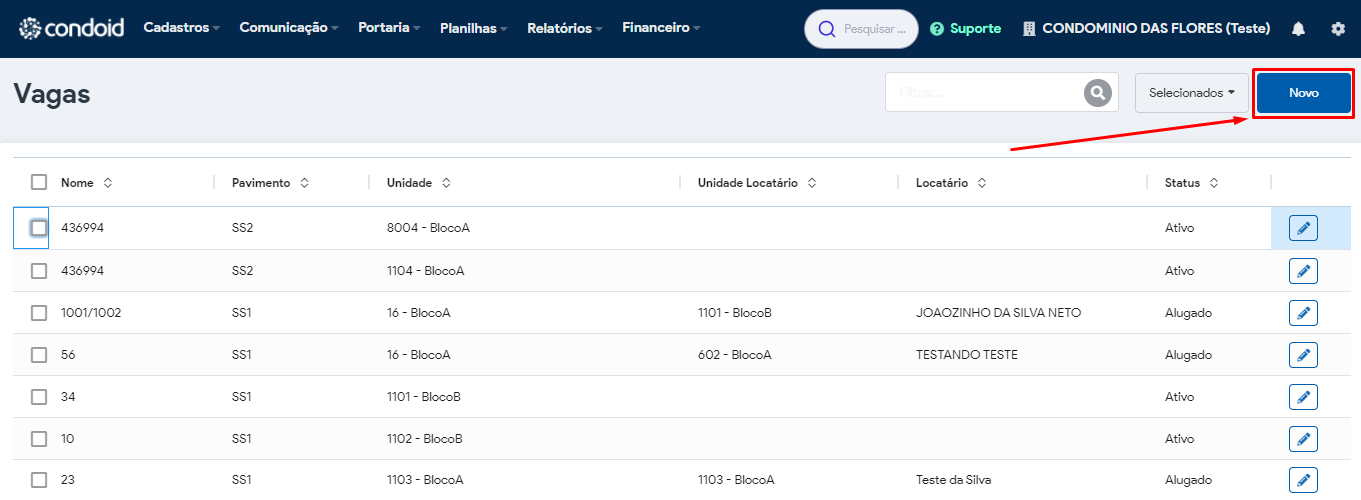Open the Portaria menu
Screen dimensions: 1361x500
[389, 28]
